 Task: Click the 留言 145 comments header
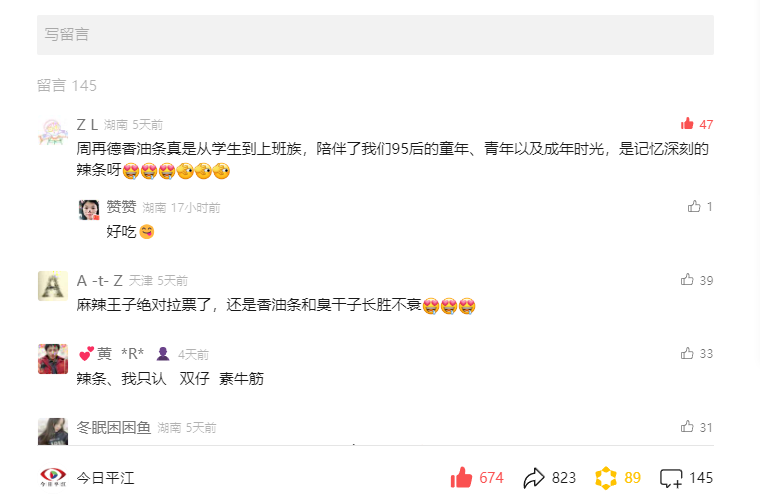(67, 85)
